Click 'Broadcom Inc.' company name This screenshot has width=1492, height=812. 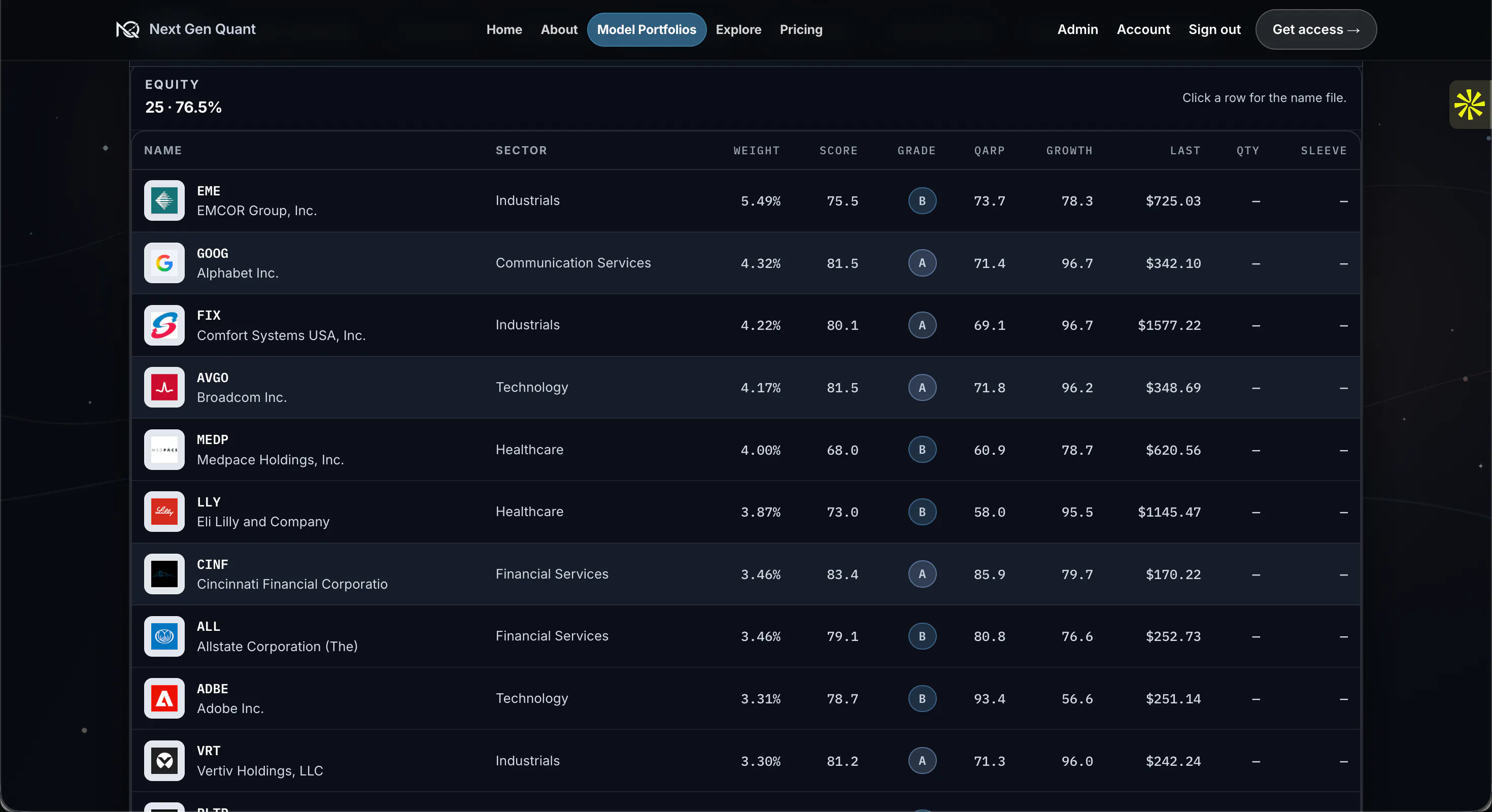(x=242, y=397)
